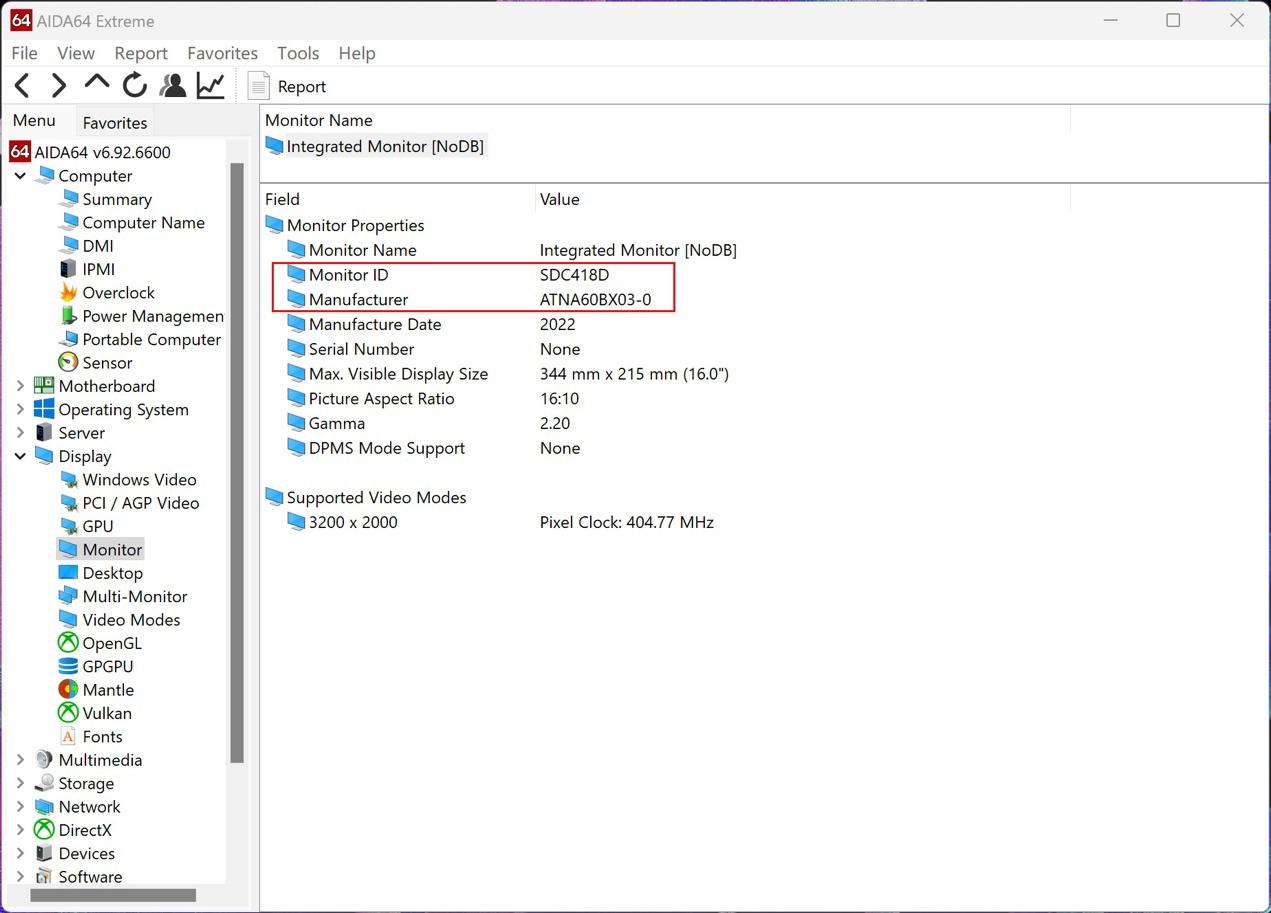Select the Integrated Monitor [NoDB] list entry

(x=374, y=146)
